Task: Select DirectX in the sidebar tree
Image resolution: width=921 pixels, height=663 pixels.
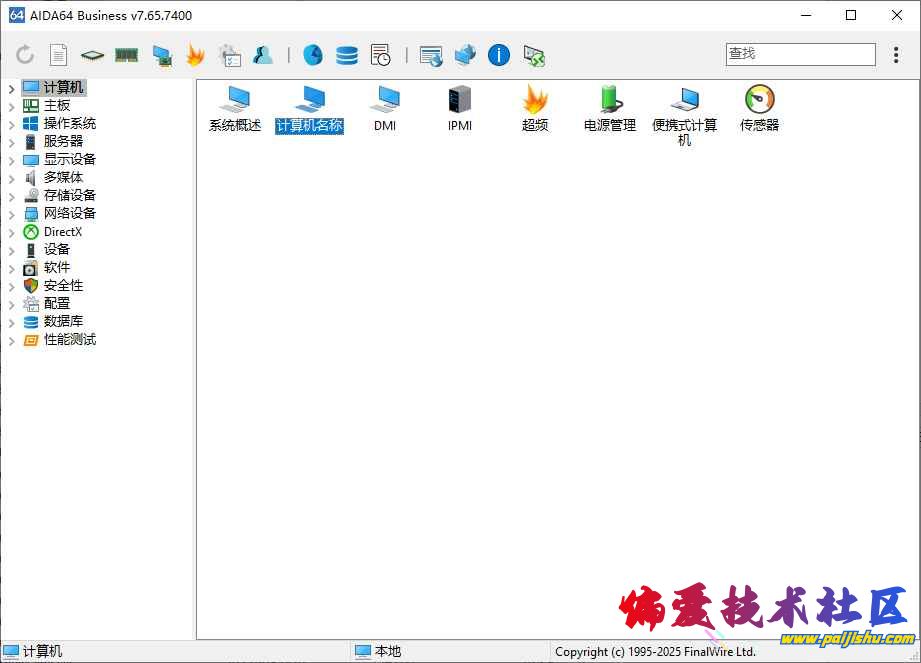Action: [63, 232]
